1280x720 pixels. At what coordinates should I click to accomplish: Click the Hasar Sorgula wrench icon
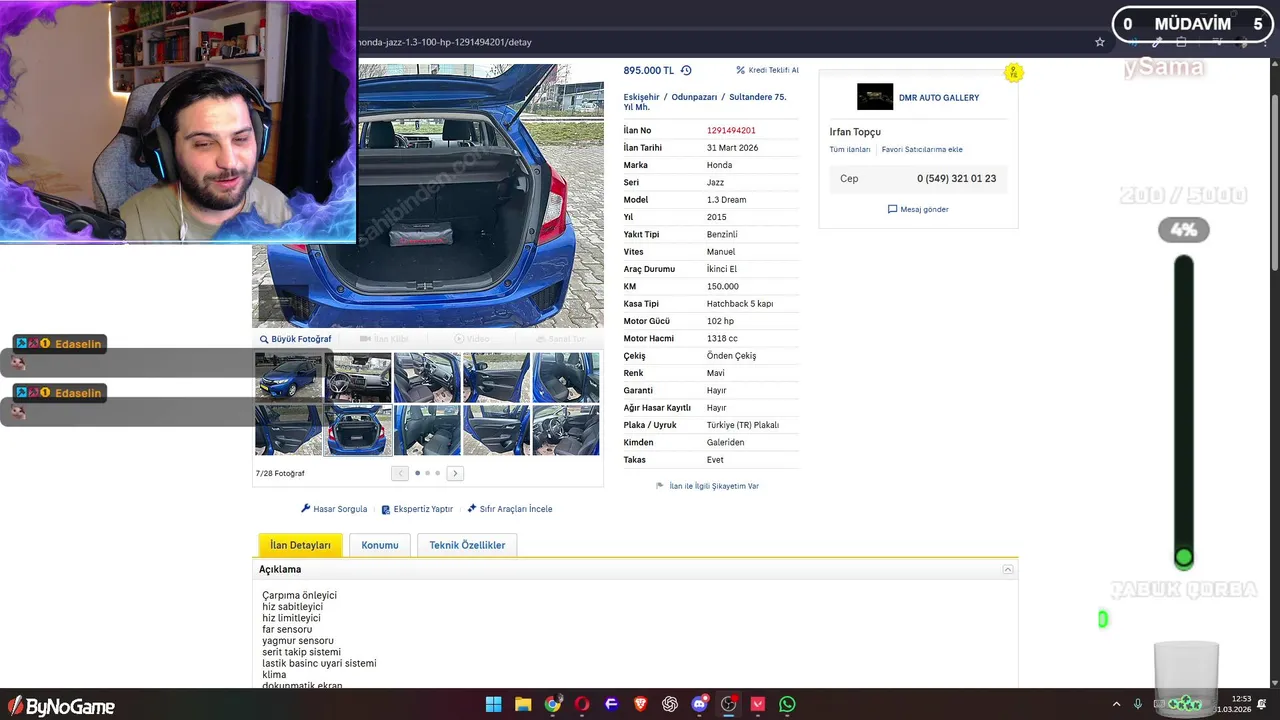tap(306, 509)
